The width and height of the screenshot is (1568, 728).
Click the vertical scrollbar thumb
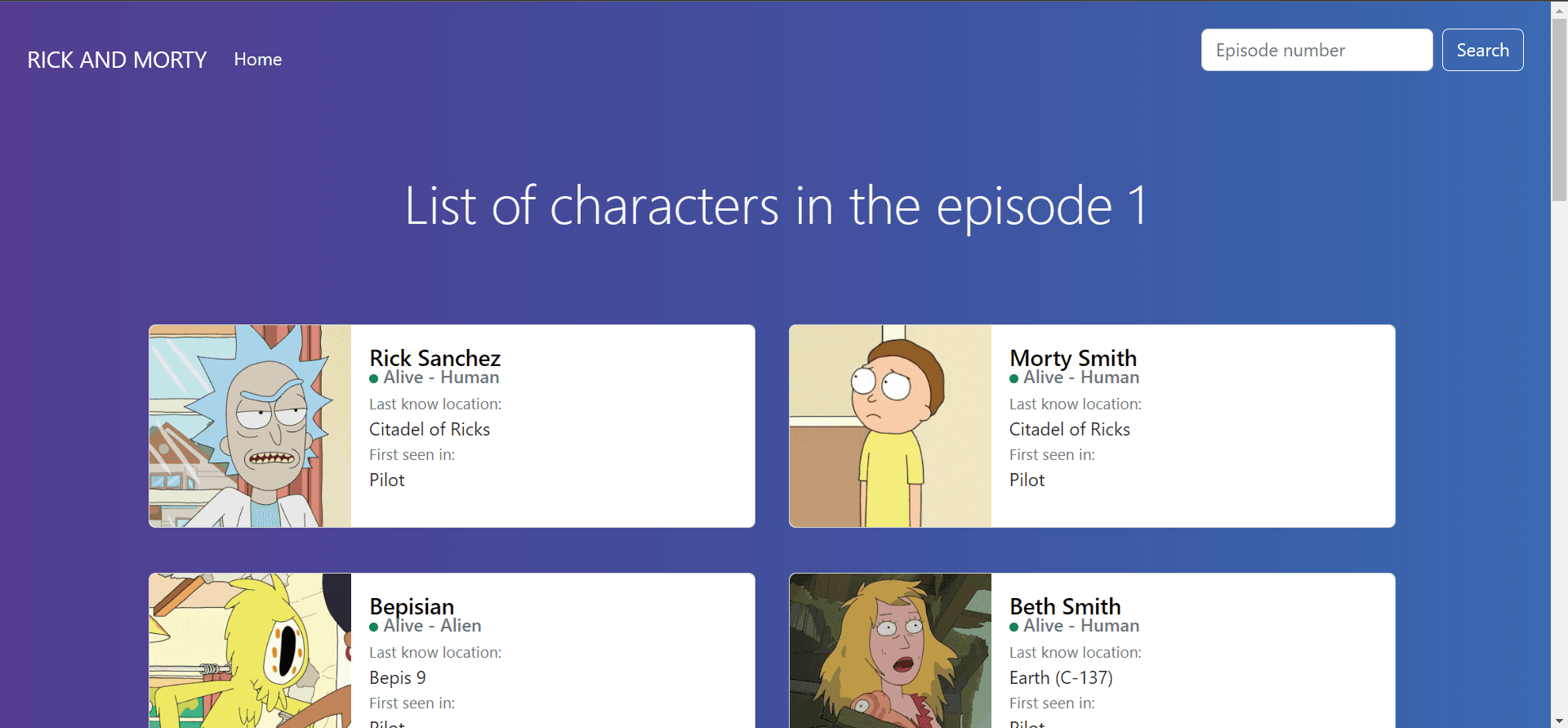(x=1559, y=109)
